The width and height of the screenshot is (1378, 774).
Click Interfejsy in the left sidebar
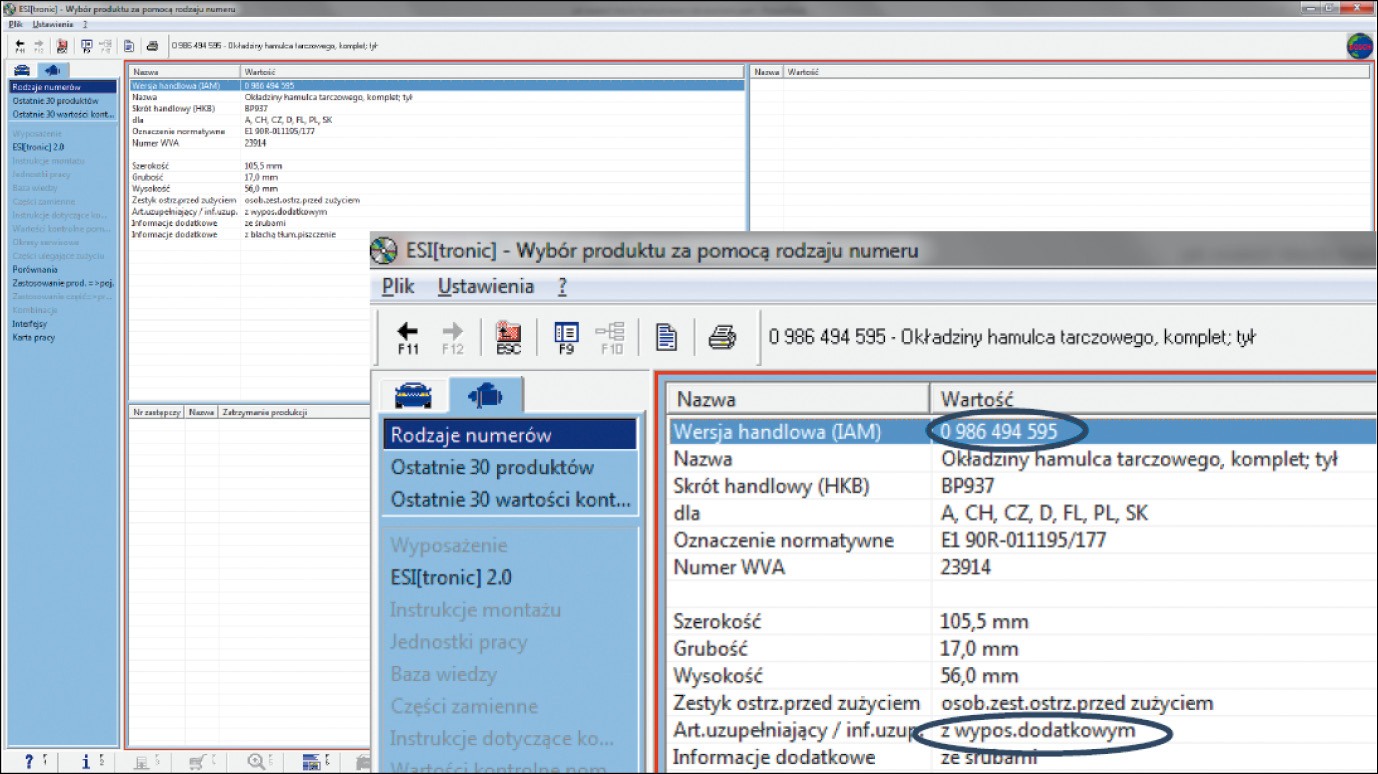[x=30, y=324]
